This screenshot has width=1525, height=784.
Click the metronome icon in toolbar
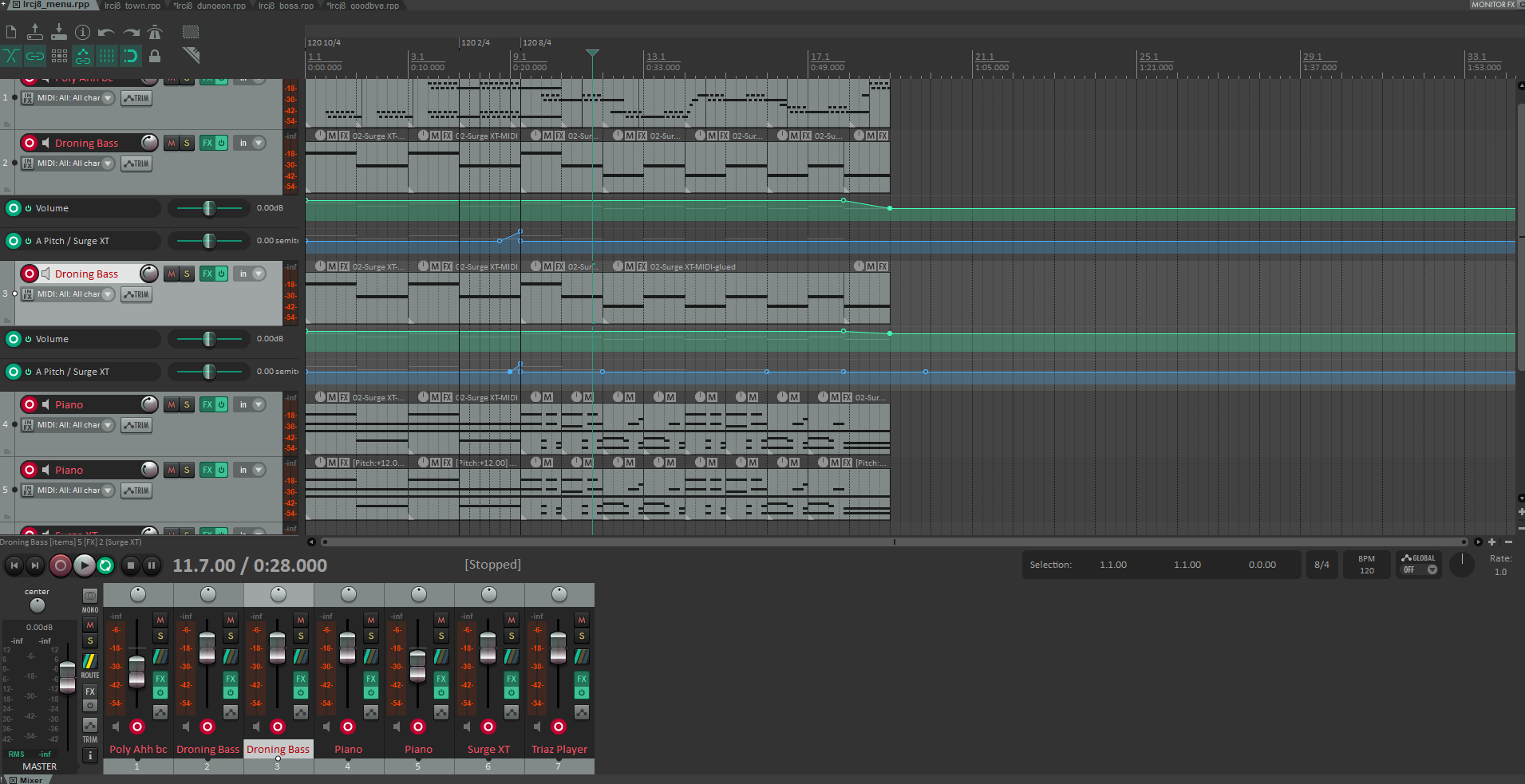click(x=155, y=33)
